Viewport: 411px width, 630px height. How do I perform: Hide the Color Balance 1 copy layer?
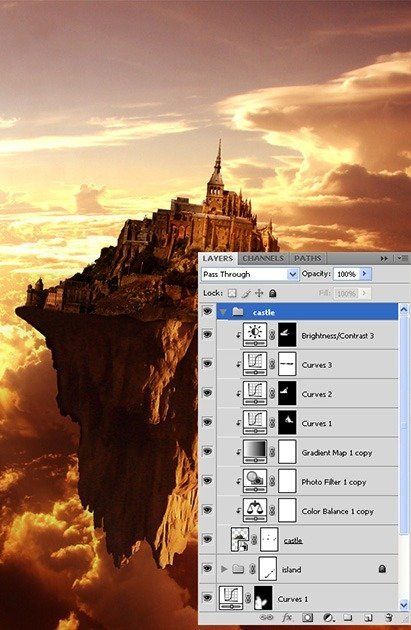point(207,510)
